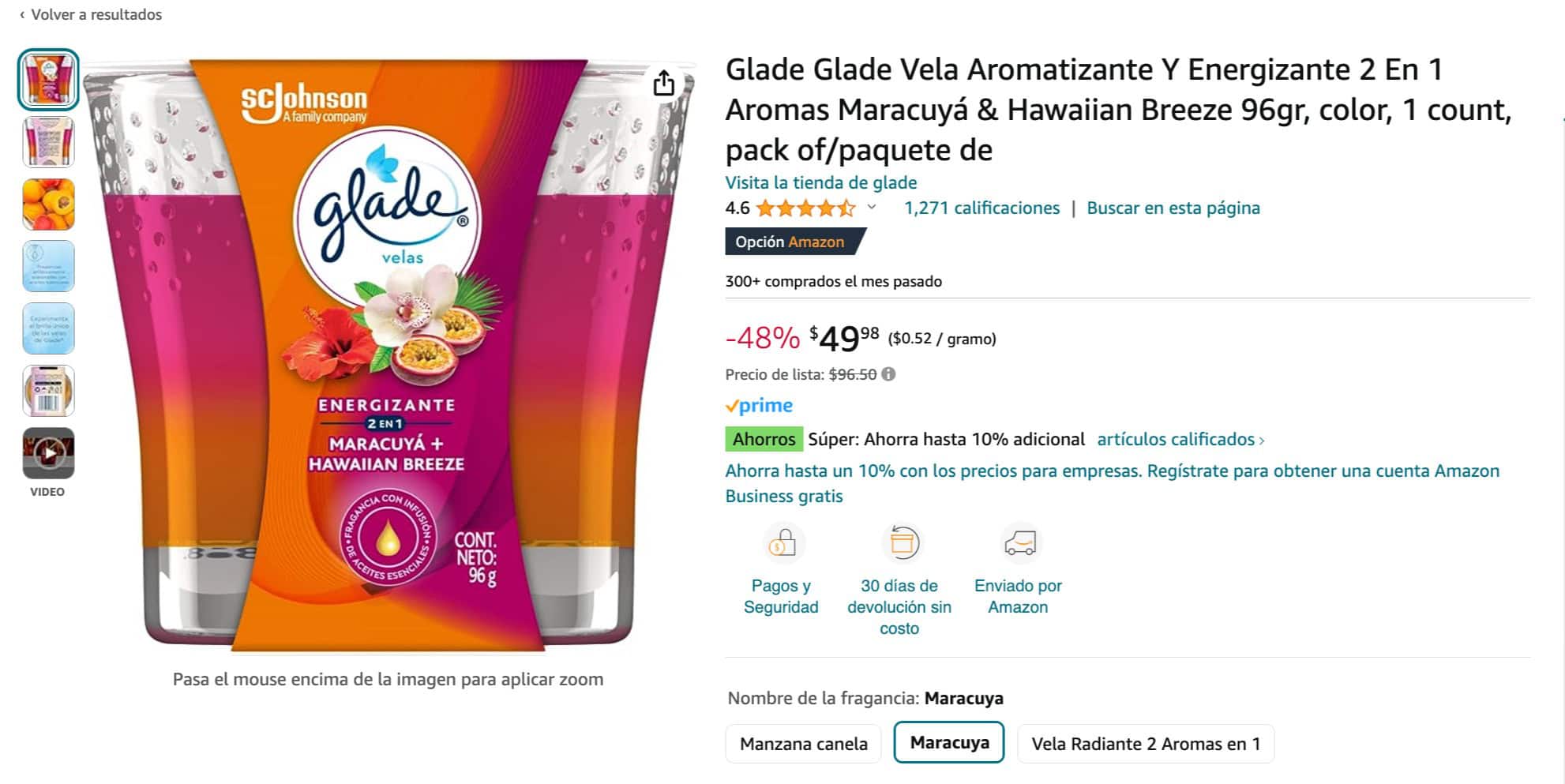Select Vela Radiante 2 Aromas en 1

pos(1146,744)
